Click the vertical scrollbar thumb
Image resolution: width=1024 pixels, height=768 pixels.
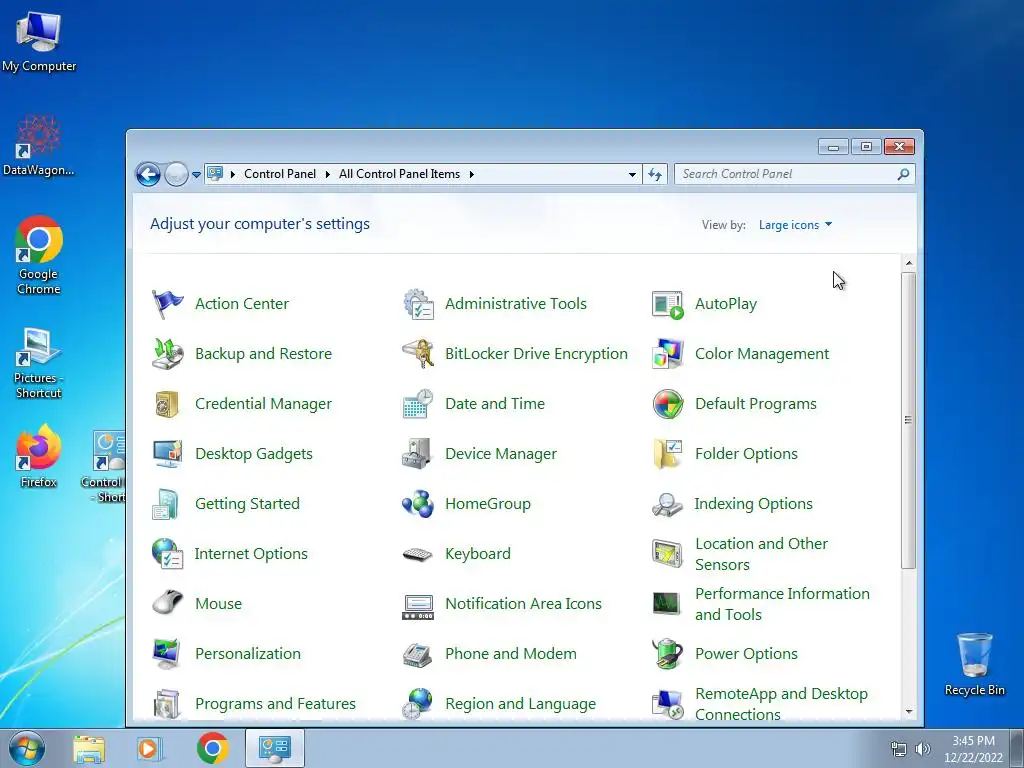click(908, 420)
